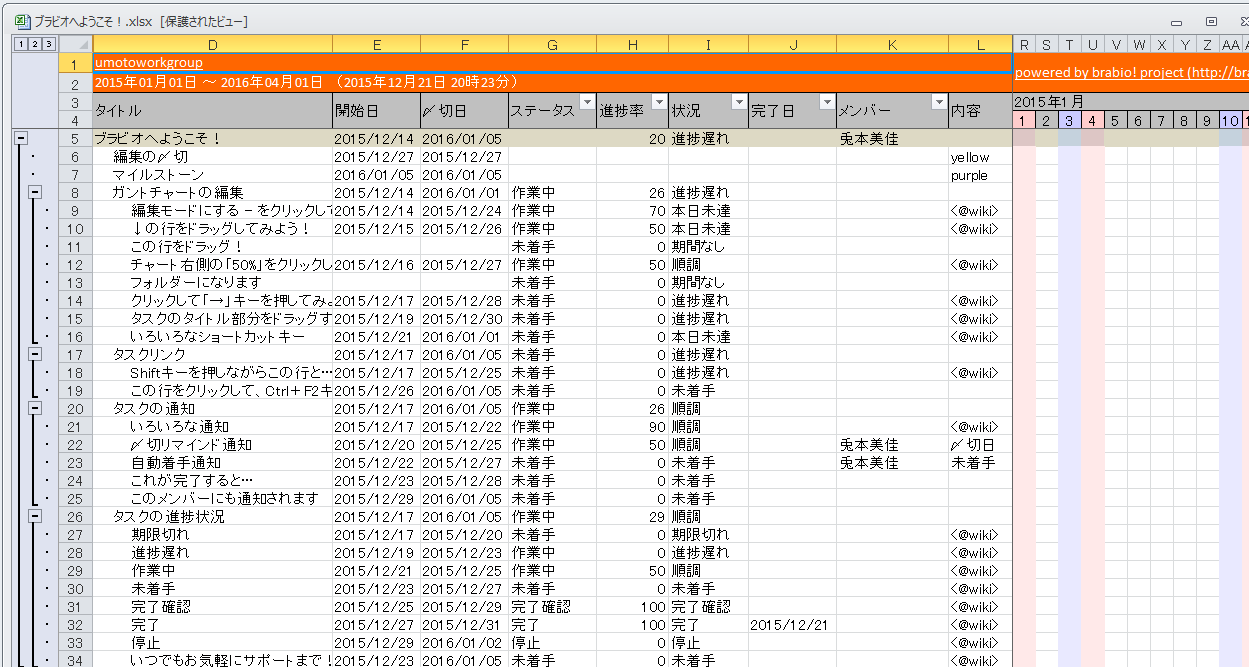
Task: Click progress value 70 in row 9
Action: [633, 211]
